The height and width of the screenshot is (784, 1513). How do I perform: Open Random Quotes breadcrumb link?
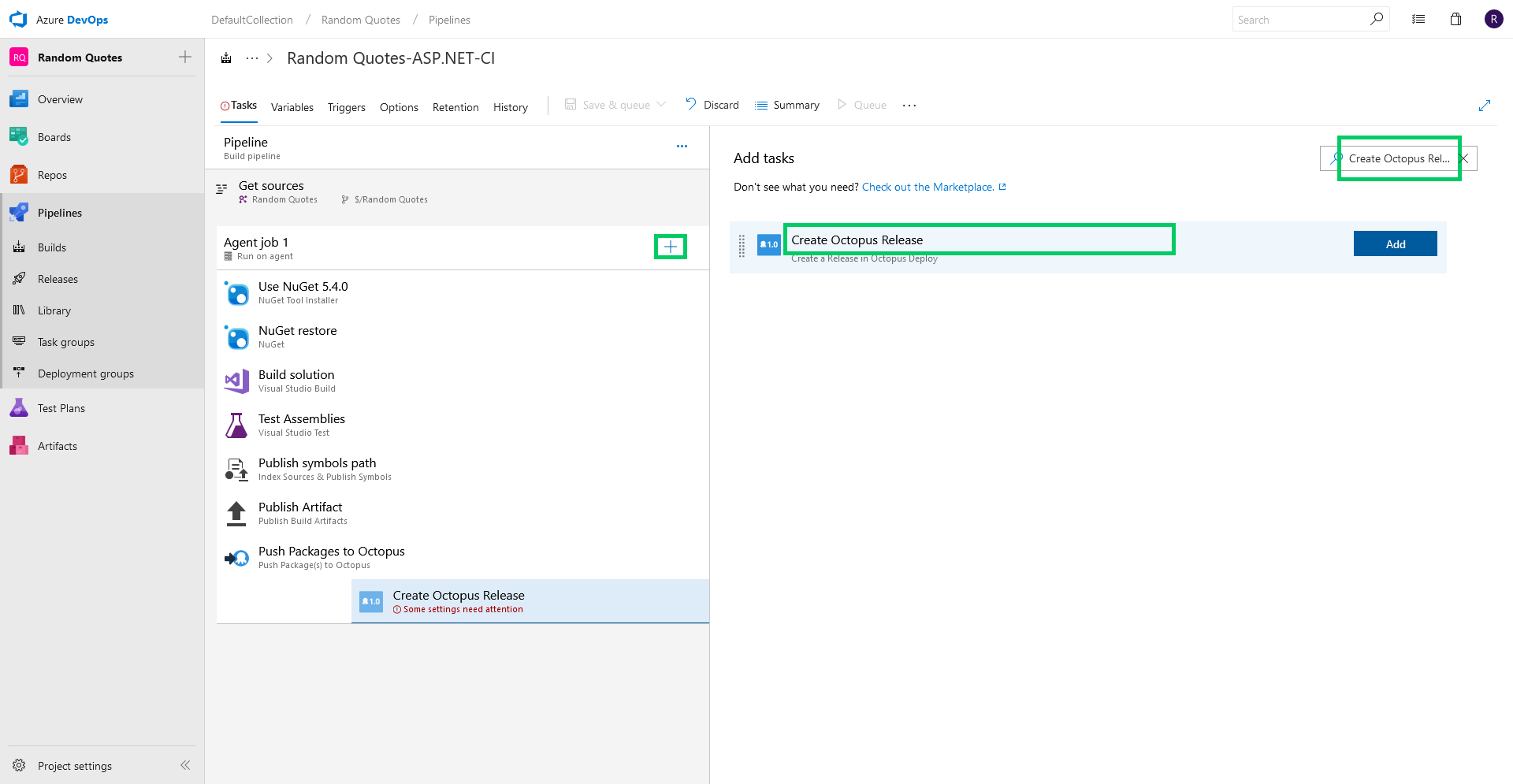pos(360,20)
